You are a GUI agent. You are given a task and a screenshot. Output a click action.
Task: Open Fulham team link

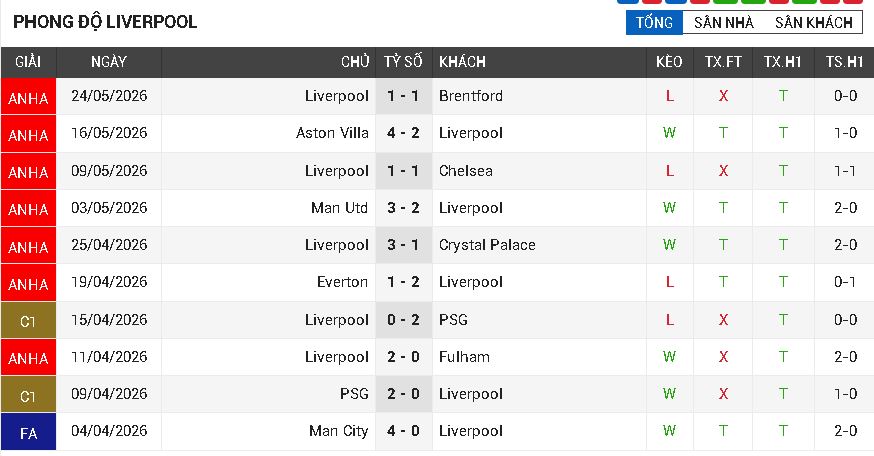click(x=464, y=357)
